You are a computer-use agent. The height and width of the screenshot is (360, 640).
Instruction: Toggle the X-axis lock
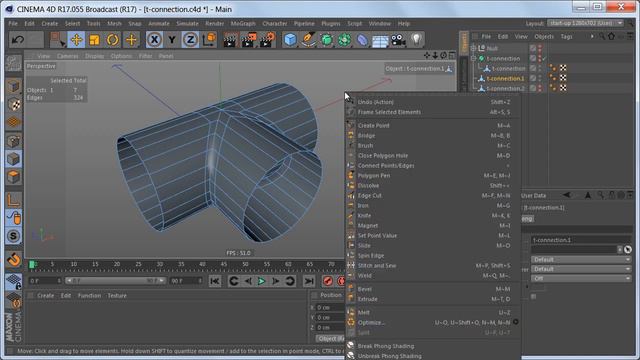click(154, 40)
